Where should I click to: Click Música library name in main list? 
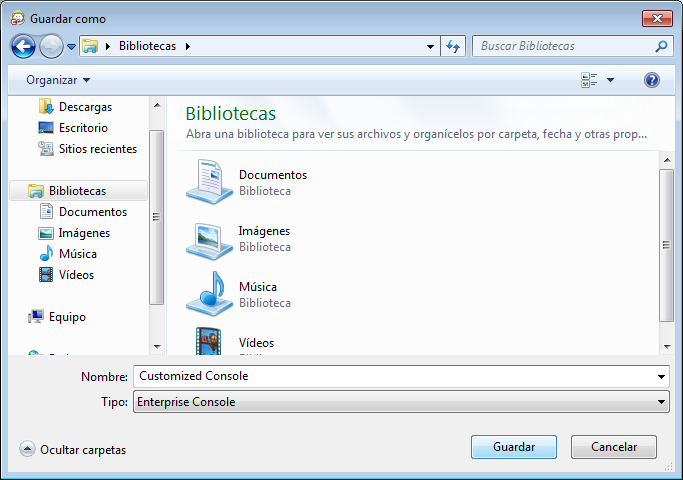click(258, 287)
